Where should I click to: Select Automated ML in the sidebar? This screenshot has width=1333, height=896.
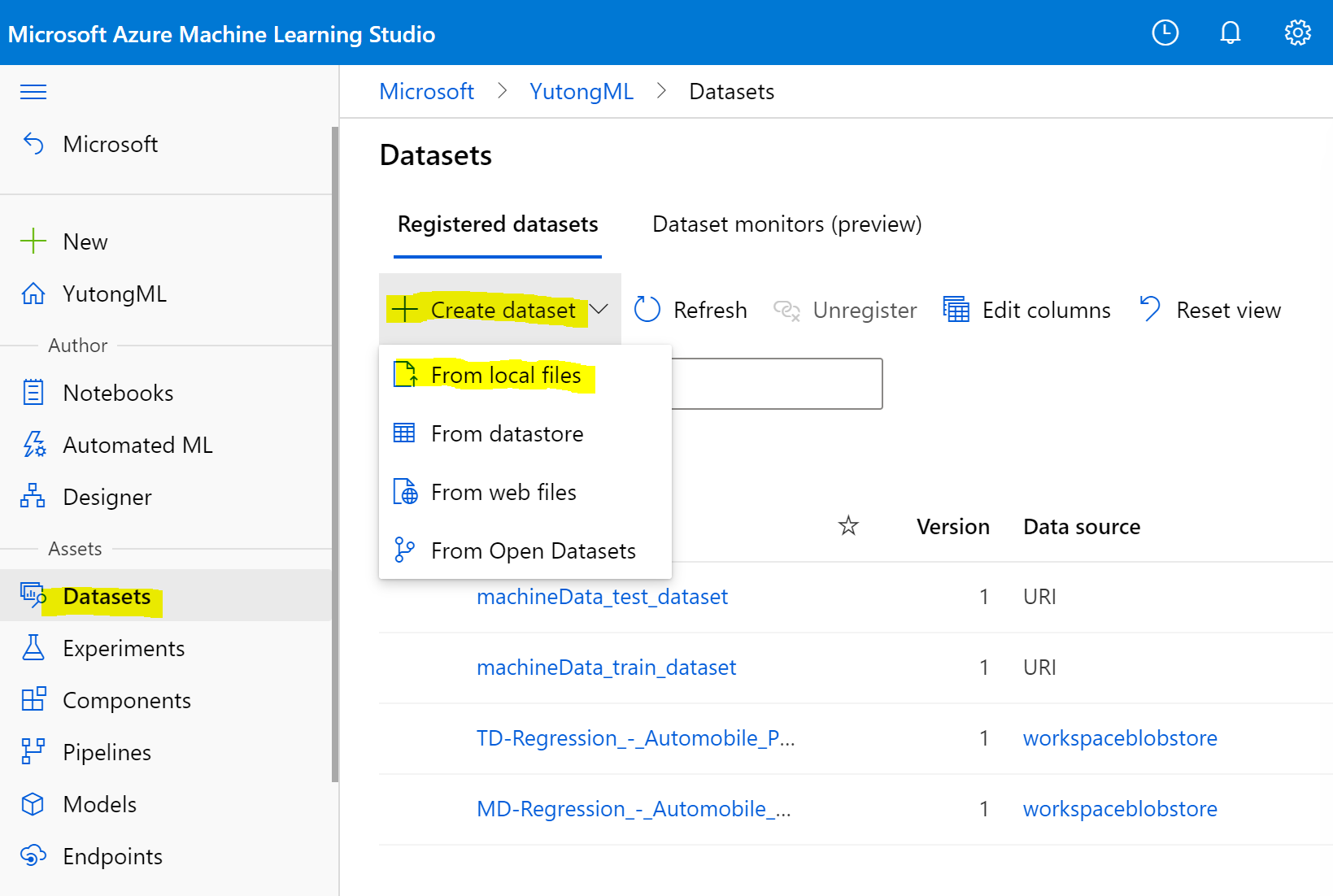[x=166, y=445]
